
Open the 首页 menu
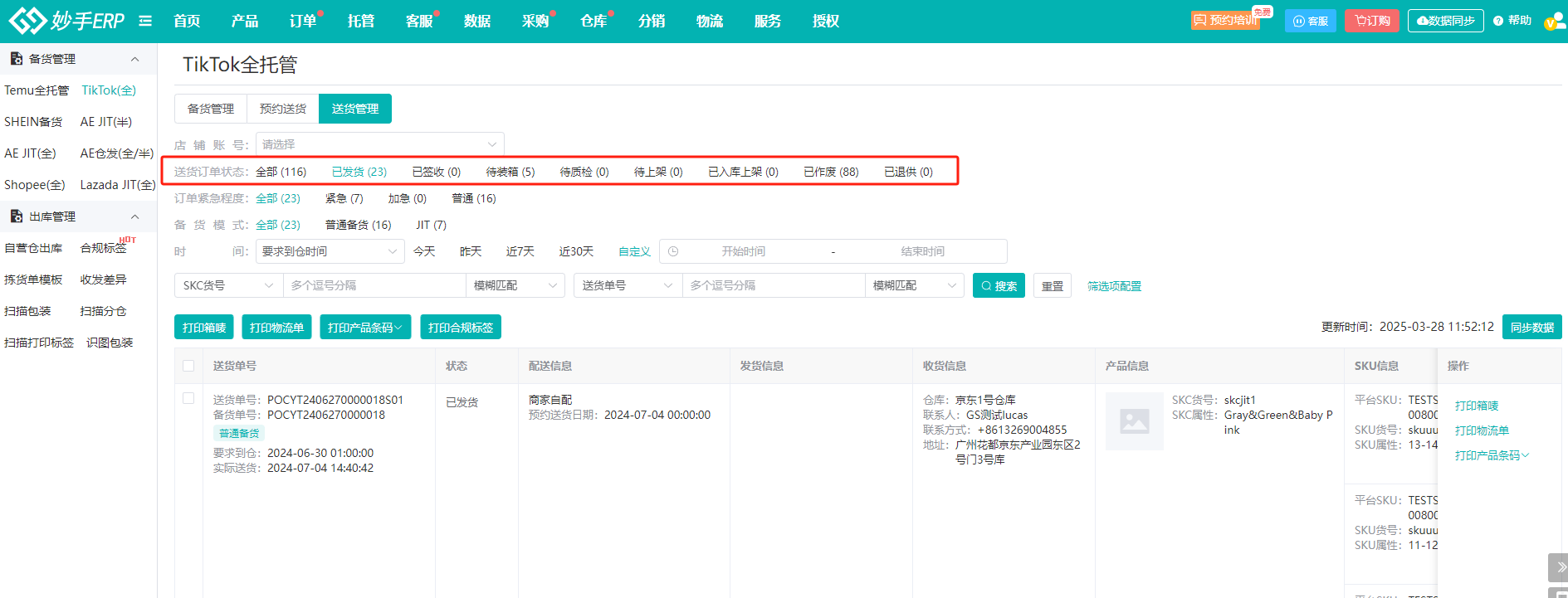coord(187,21)
